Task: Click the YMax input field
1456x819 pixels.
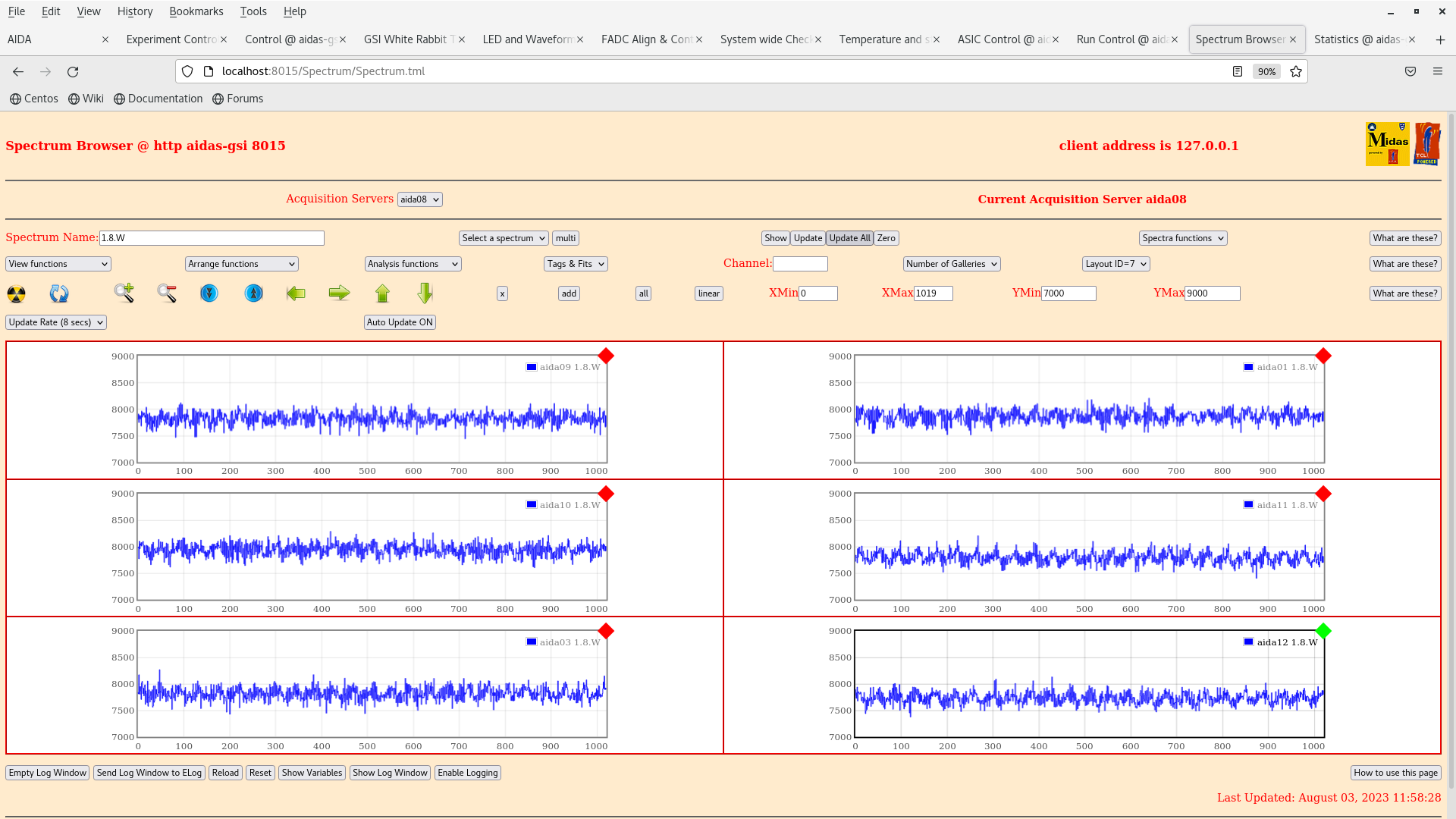Action: coord(1212,293)
